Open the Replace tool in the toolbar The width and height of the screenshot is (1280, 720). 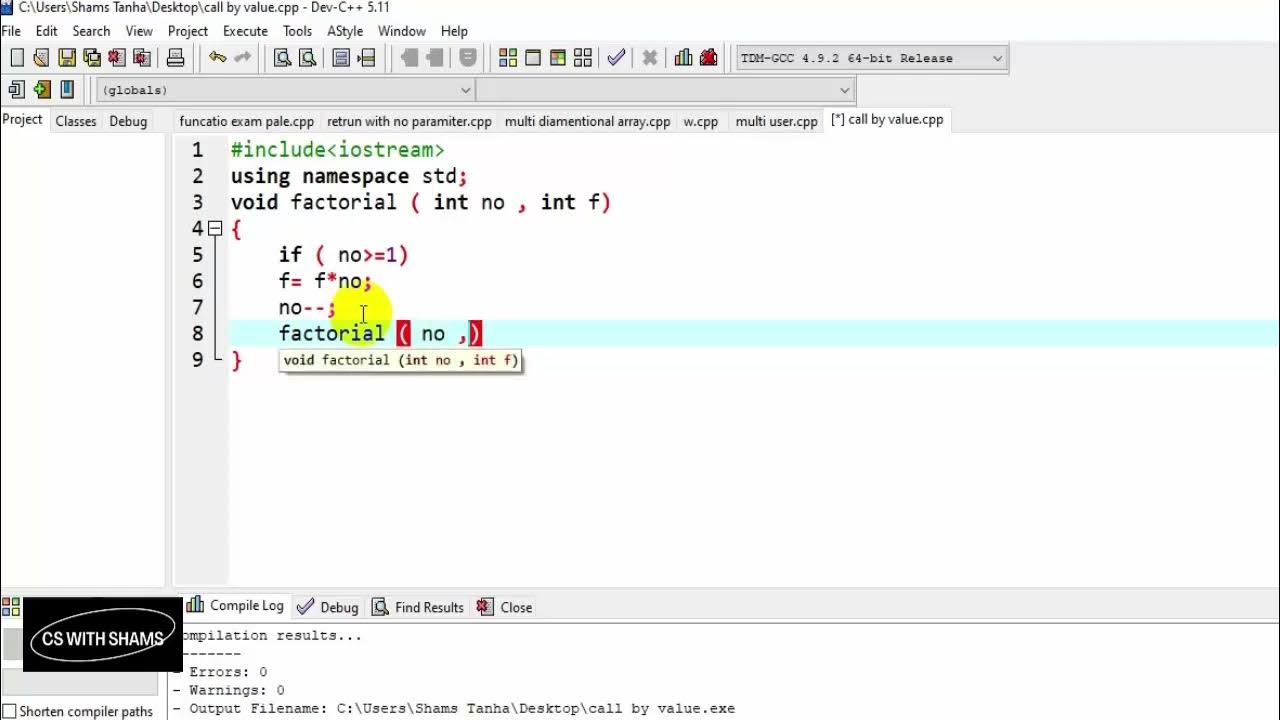click(308, 58)
